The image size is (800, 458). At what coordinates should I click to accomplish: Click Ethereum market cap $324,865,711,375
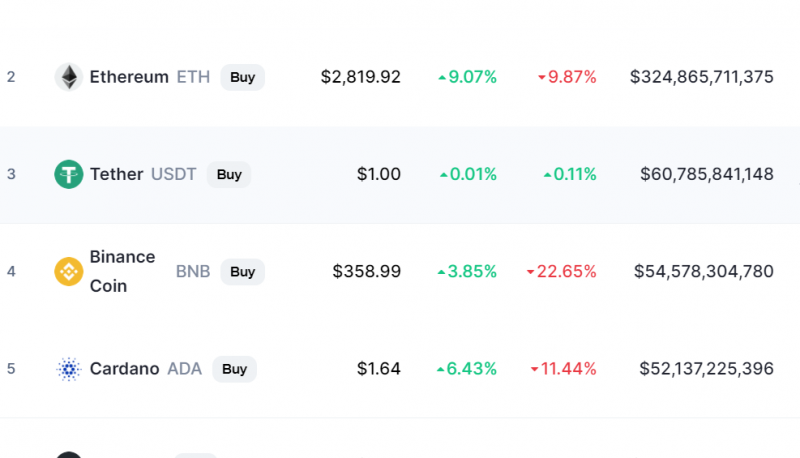(702, 77)
